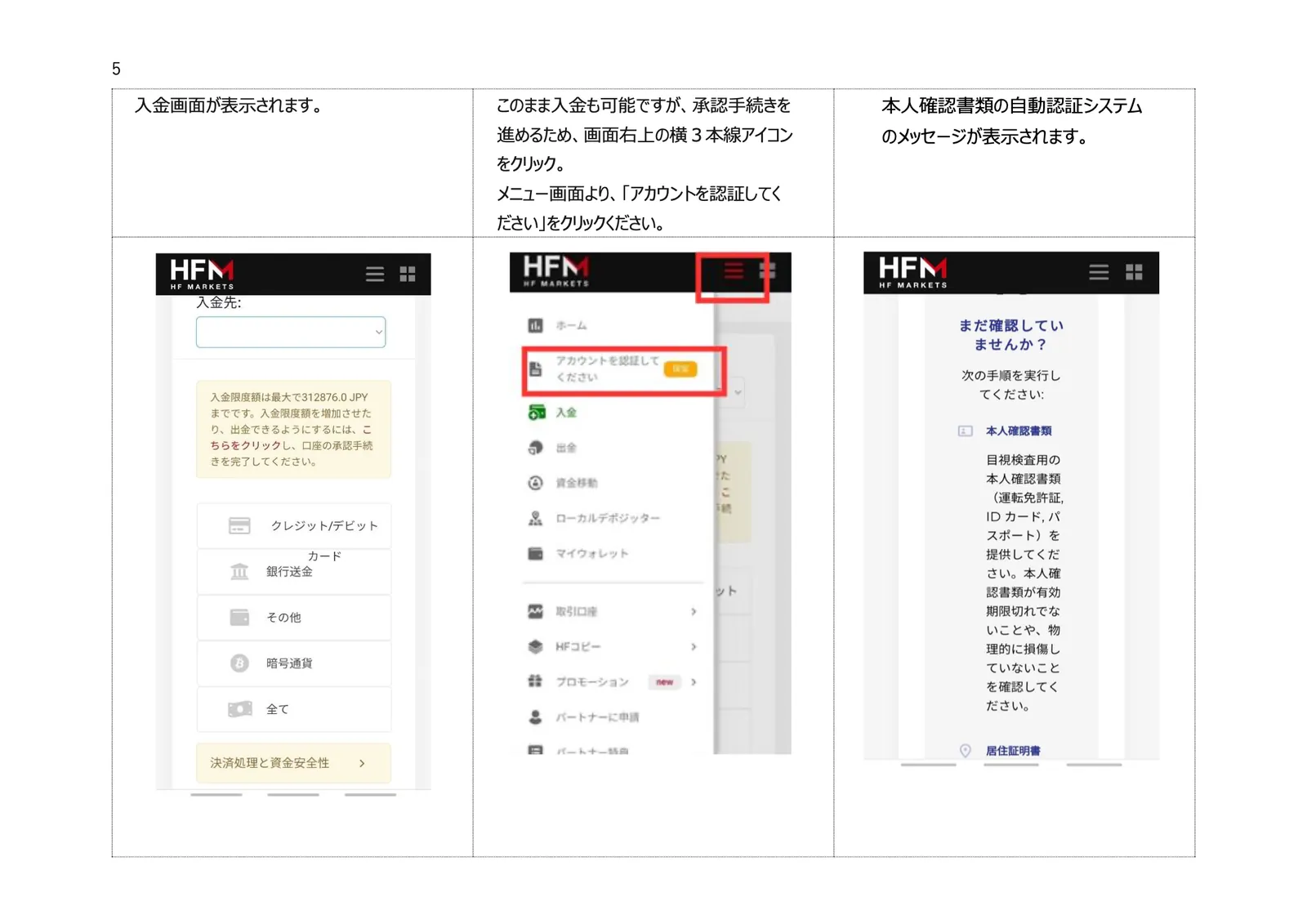Click the 居住証明書 heading
Image resolution: width=1307 pixels, height=924 pixels.
click(1013, 751)
